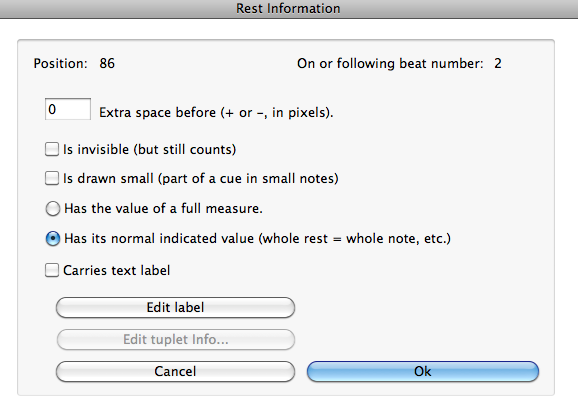This screenshot has width=578, height=414.
Task: Click the Extra space before input field
Action: 68,109
